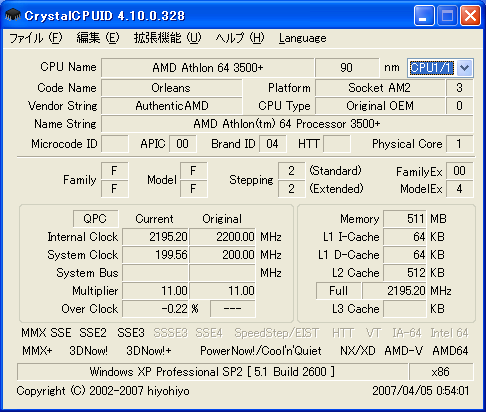This screenshot has width=486, height=412.
Task: Click the Memory value 511
Action: [x=405, y=219]
